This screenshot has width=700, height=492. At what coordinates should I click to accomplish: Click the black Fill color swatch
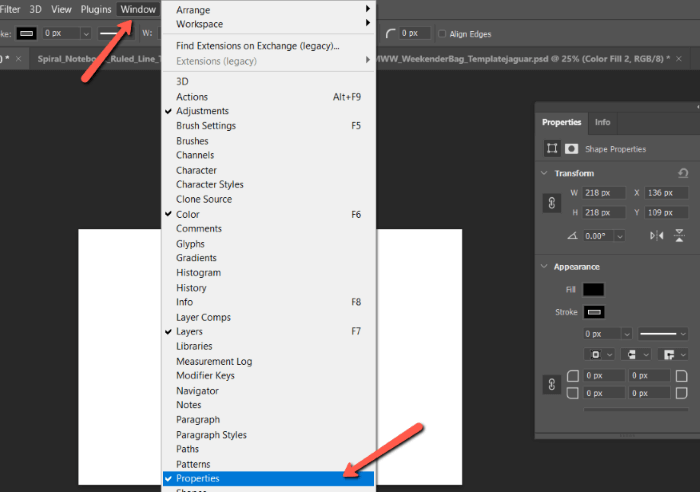(594, 289)
